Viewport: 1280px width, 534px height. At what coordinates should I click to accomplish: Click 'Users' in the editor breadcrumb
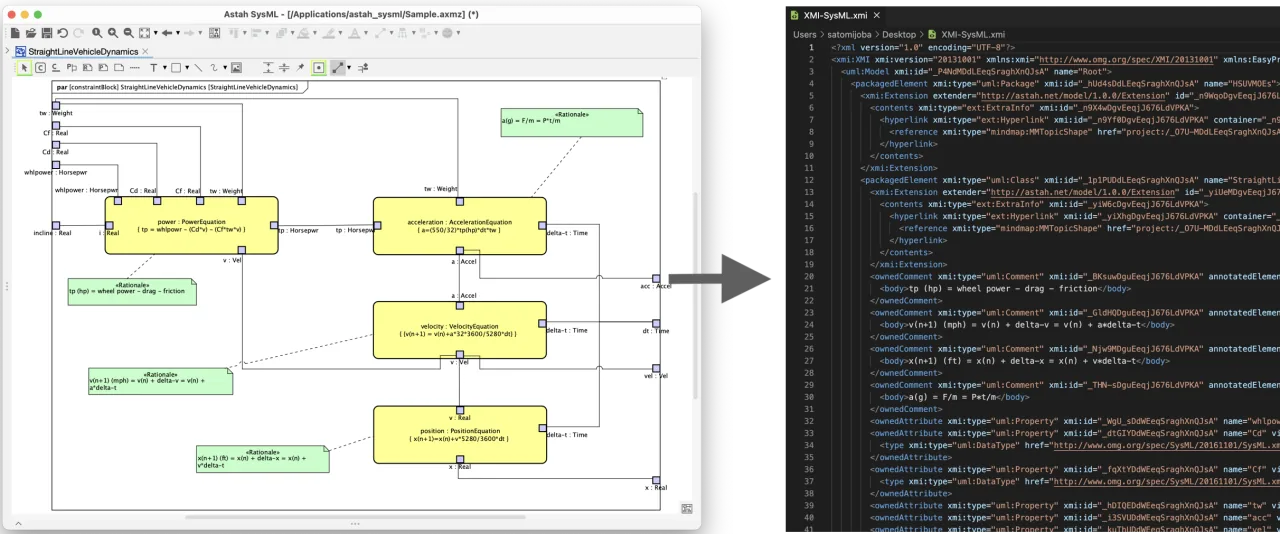coord(806,34)
